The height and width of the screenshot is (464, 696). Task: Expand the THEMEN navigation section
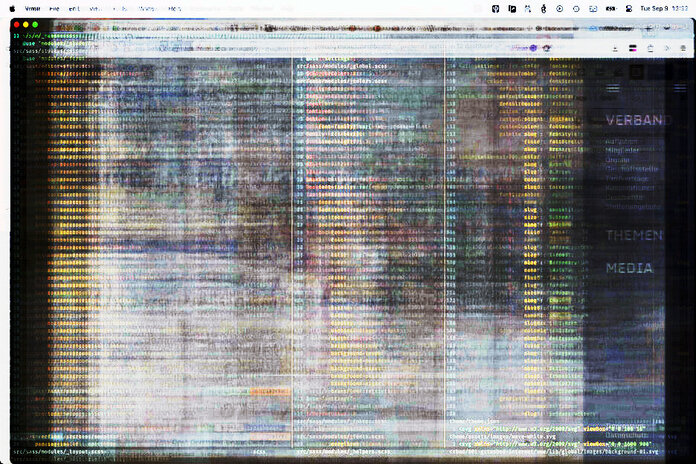pyautogui.click(x=634, y=235)
